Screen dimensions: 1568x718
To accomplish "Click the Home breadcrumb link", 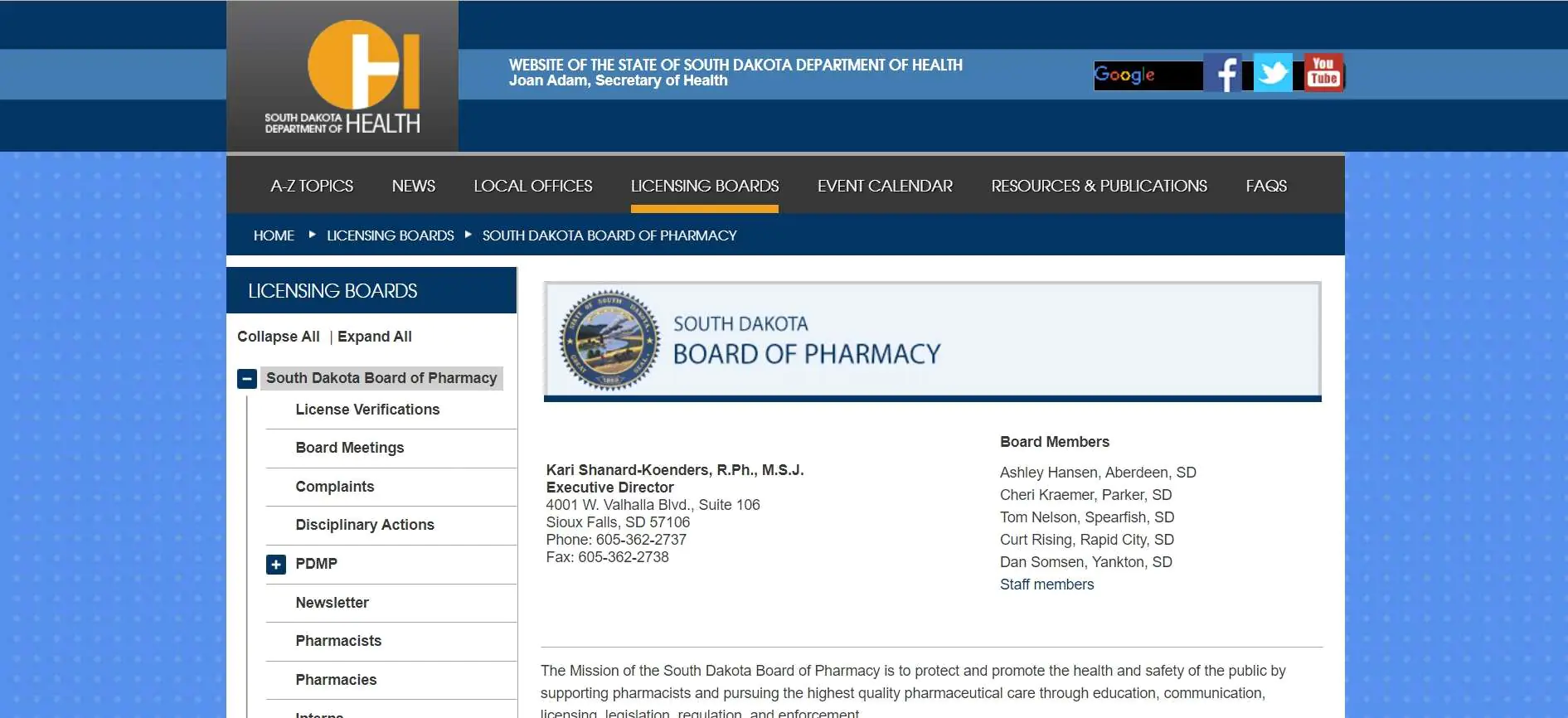I will (x=274, y=235).
